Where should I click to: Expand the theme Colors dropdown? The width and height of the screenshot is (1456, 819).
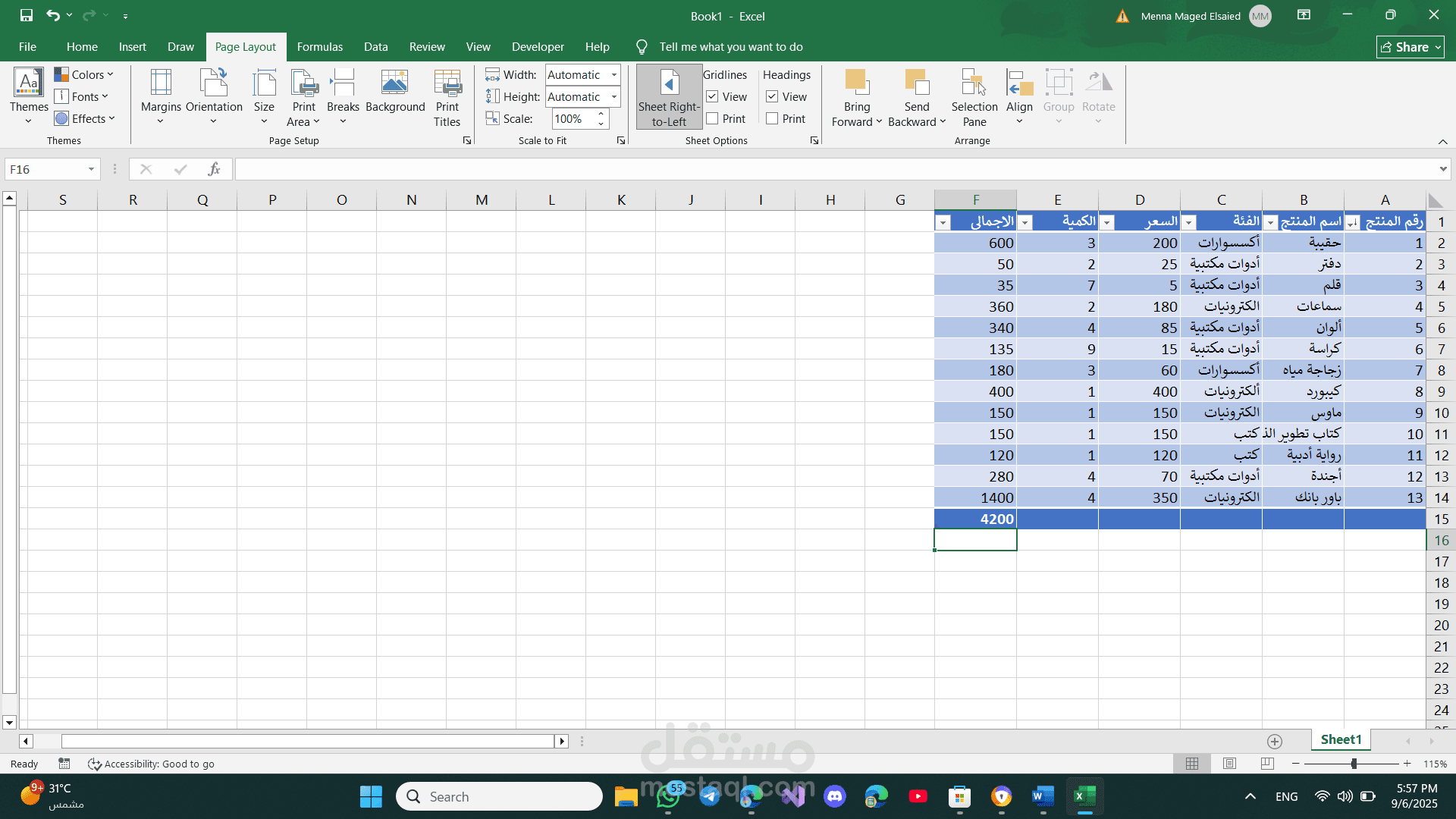84,75
